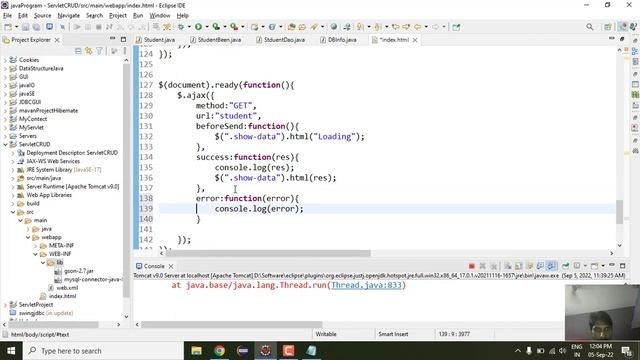Close the Console view tab

[x=171, y=266]
